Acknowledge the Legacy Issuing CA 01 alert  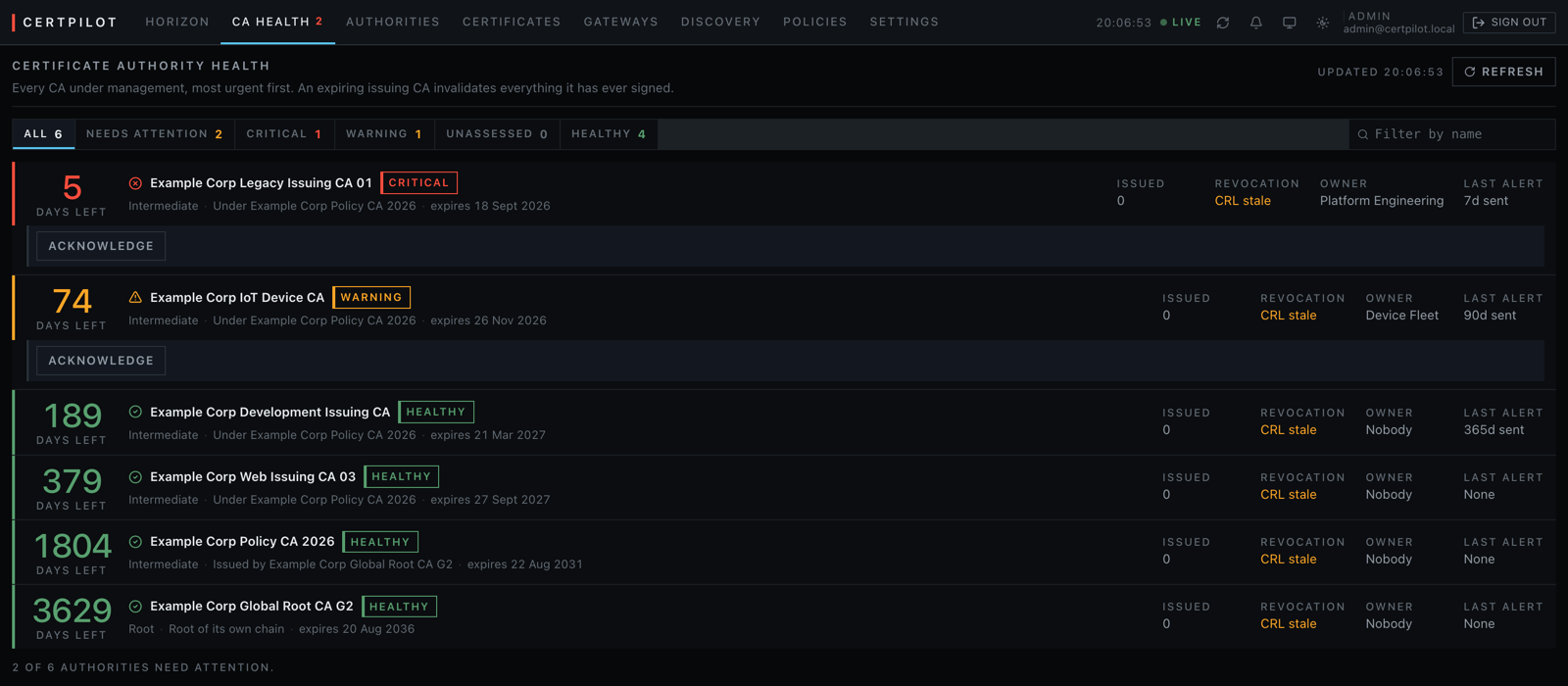pos(101,246)
